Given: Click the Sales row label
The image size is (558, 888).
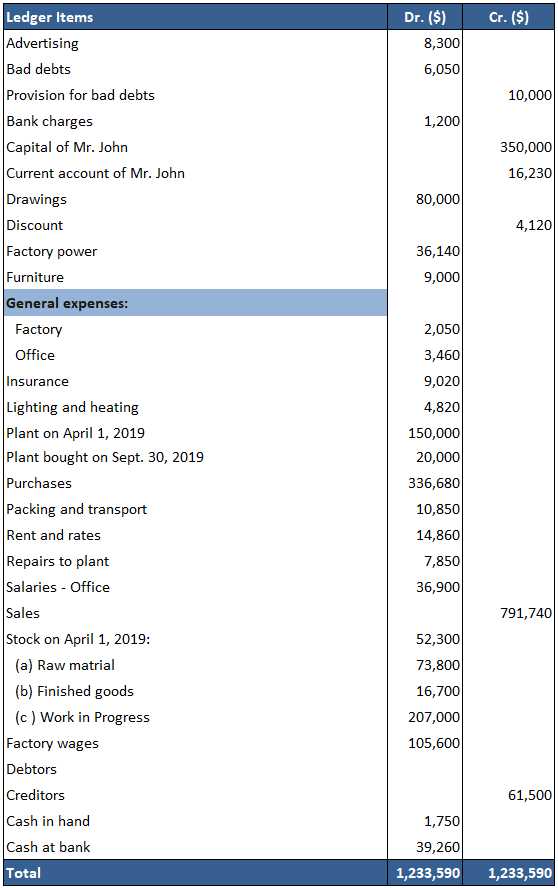Looking at the screenshot, I should (x=23, y=614).
